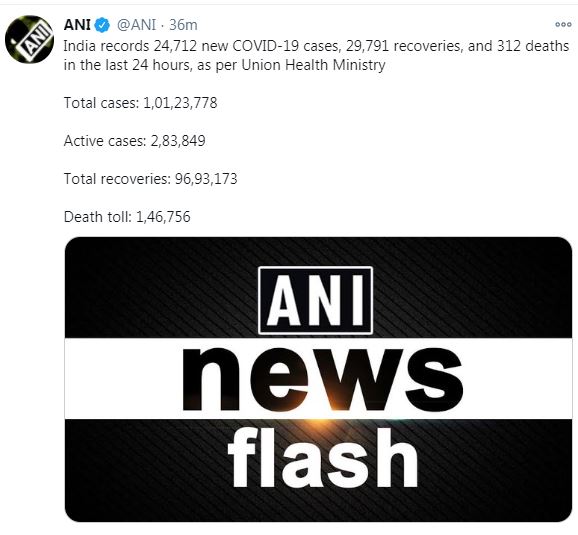Open the 36m timestamp permalink
578x535 pixels.
point(183,25)
